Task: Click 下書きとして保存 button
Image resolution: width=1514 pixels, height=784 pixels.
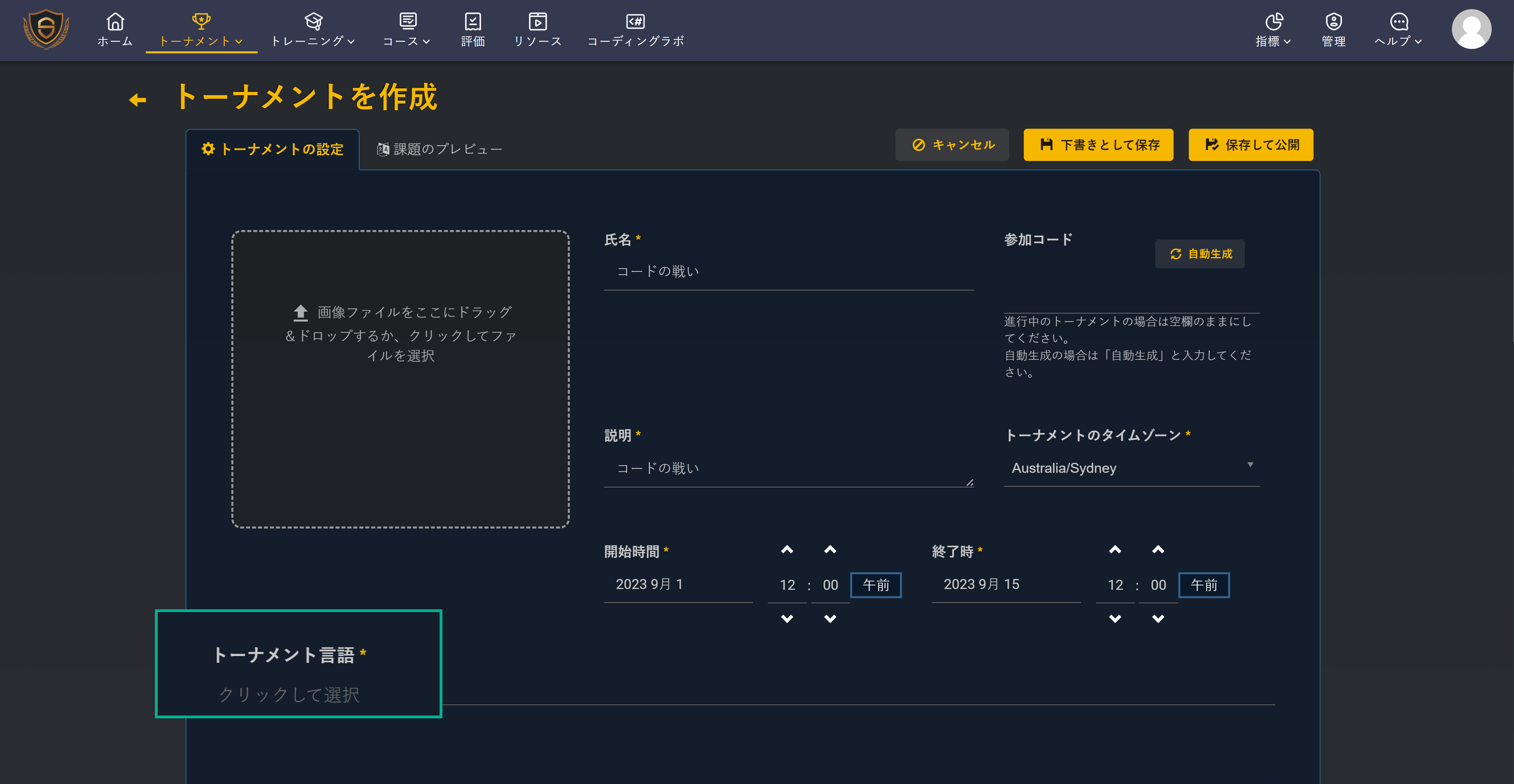Action: tap(1099, 144)
